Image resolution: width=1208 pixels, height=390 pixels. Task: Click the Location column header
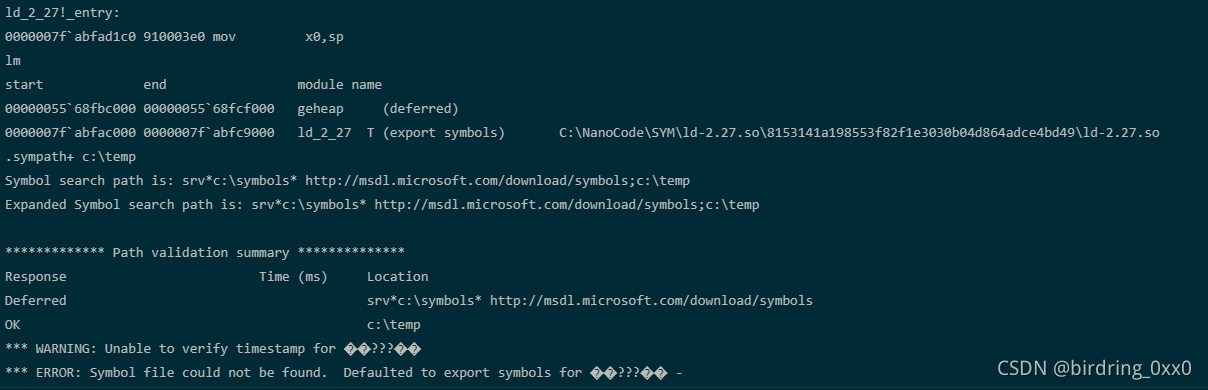click(x=397, y=276)
